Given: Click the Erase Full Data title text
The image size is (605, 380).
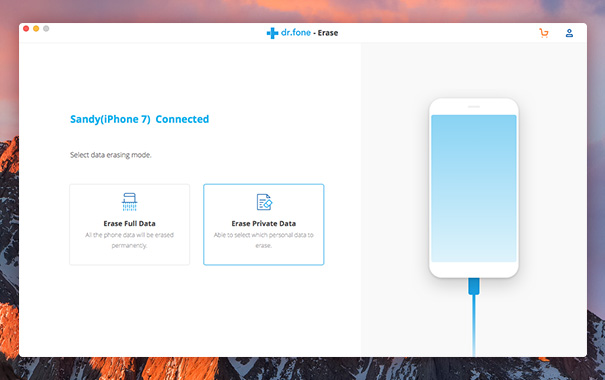Looking at the screenshot, I should coord(129,223).
